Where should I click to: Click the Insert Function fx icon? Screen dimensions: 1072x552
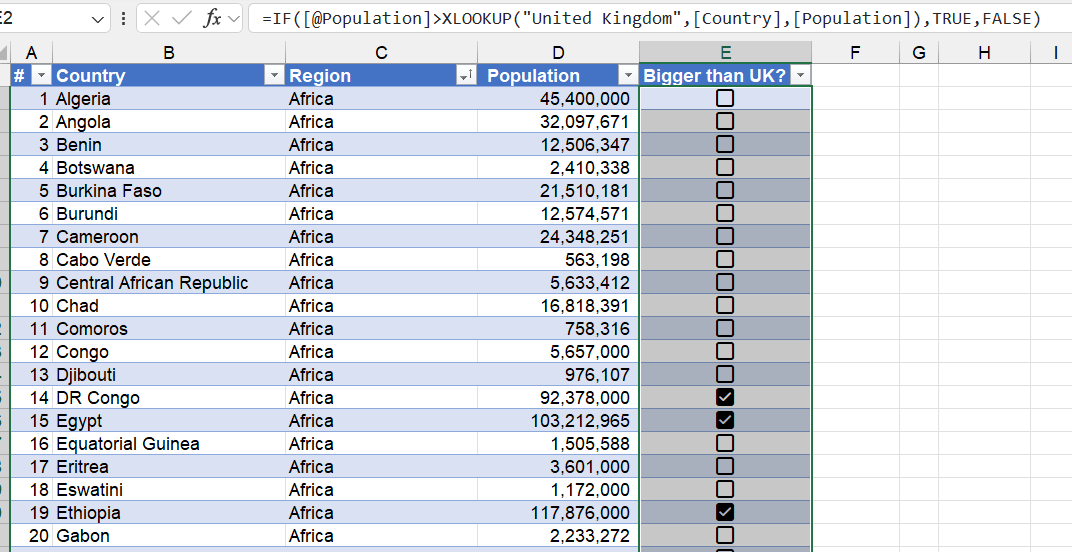(x=211, y=19)
